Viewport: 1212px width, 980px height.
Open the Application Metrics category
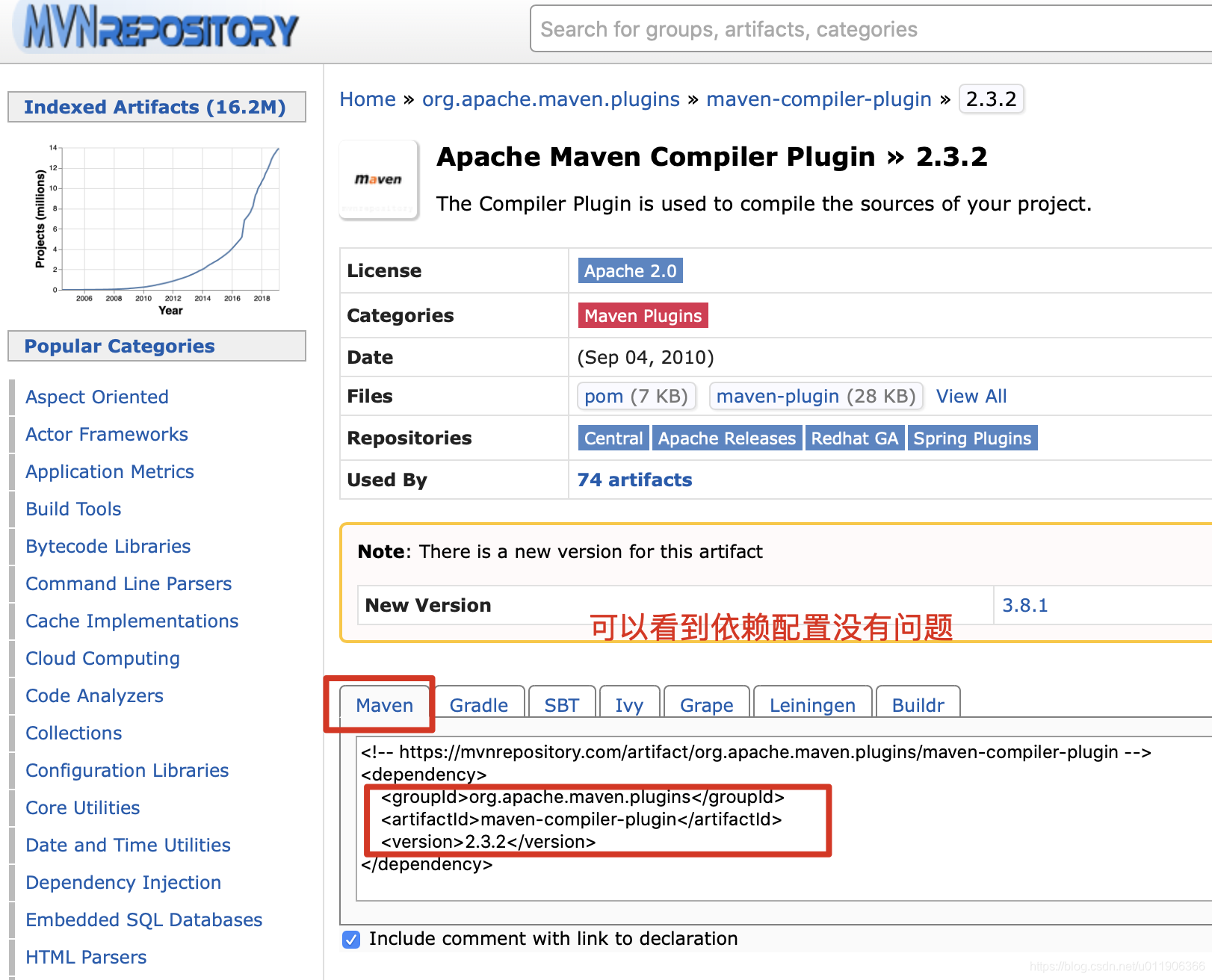110,471
